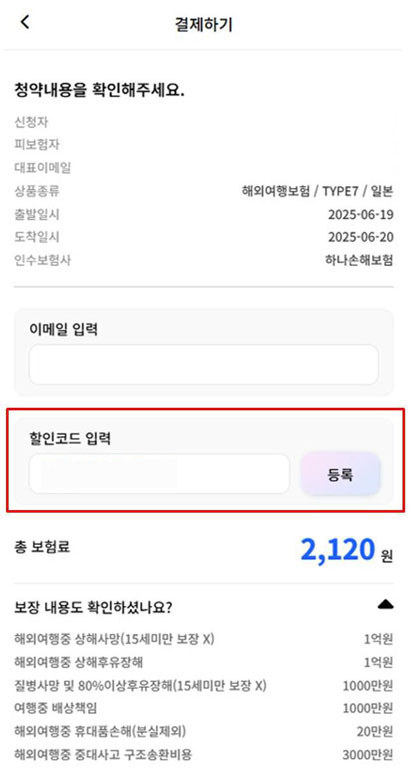Select the 질병사망 및 80%이상후유장해 row

(204, 686)
